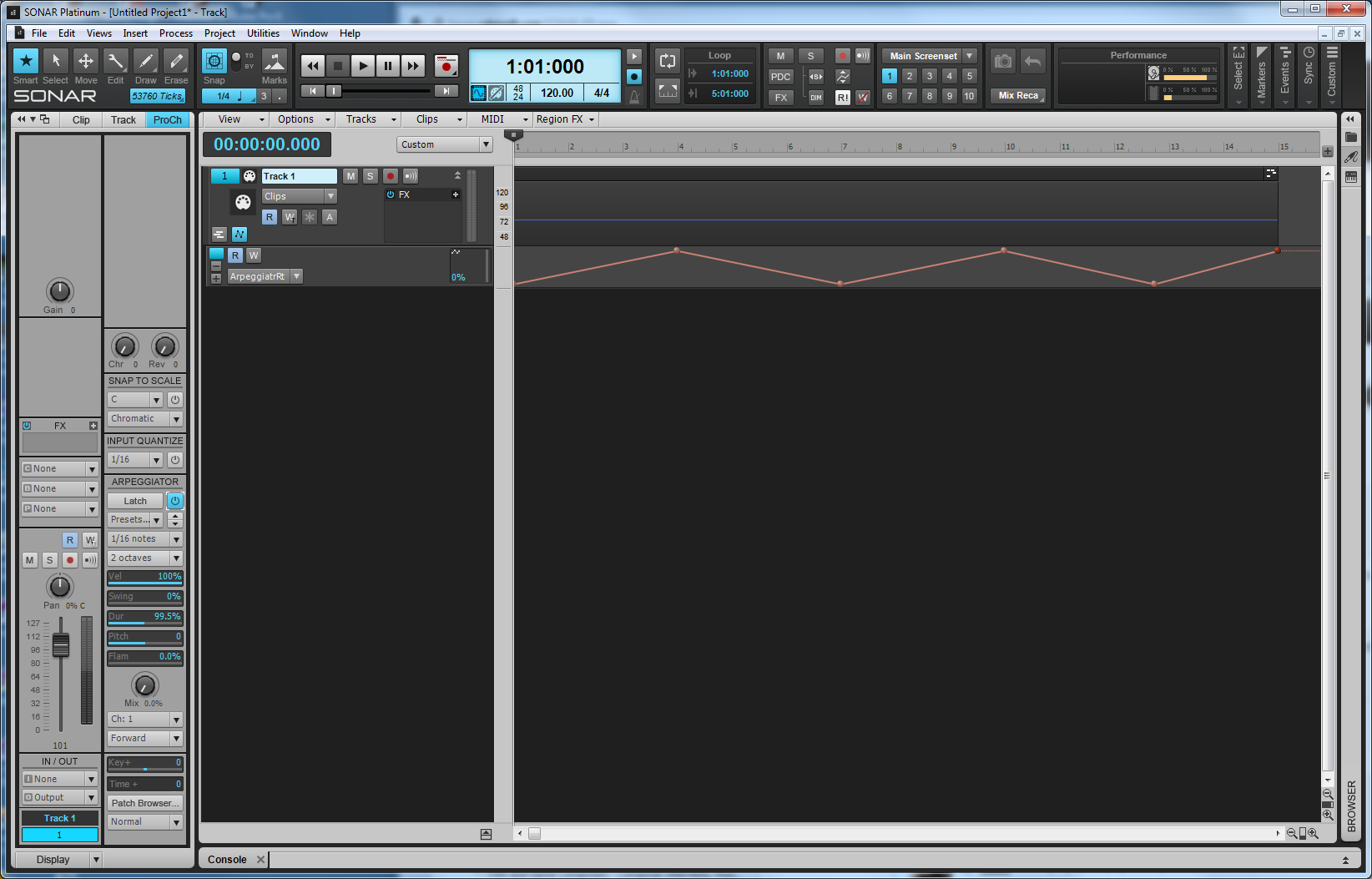This screenshot has height=879, width=1372.
Task: Toggle the Loop on/off icon
Action: pyautogui.click(x=667, y=61)
